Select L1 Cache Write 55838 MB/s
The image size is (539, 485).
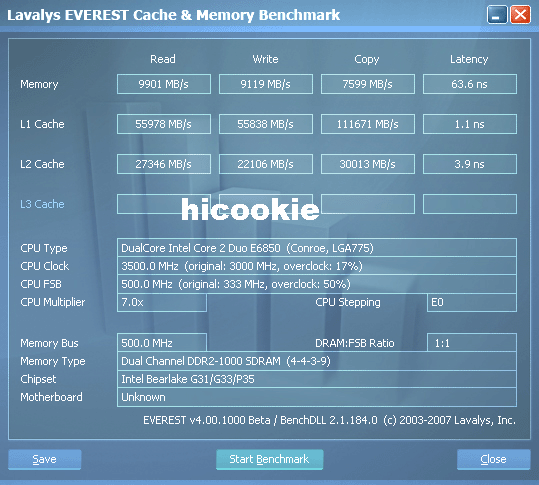[x=266, y=124]
